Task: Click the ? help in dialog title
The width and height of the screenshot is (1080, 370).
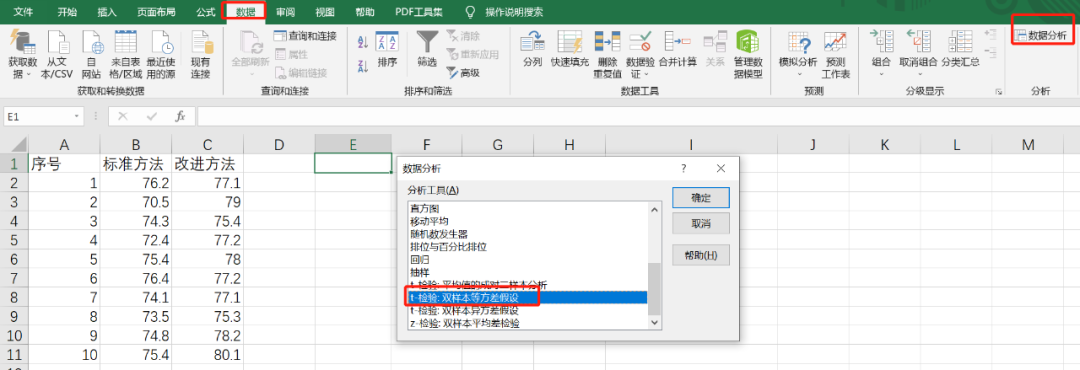Action: coord(683,168)
